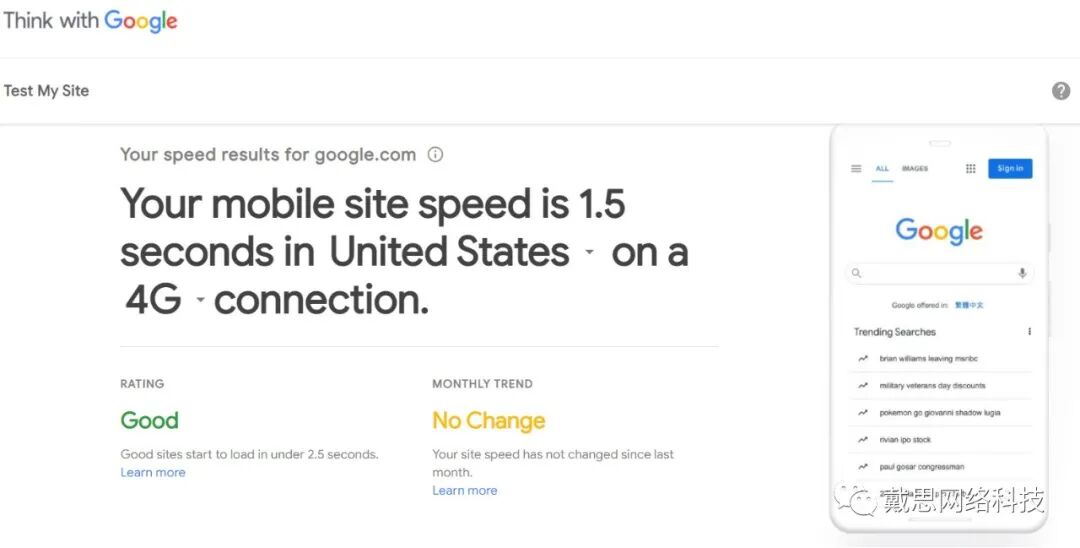Click the help question mark icon

click(x=1061, y=91)
